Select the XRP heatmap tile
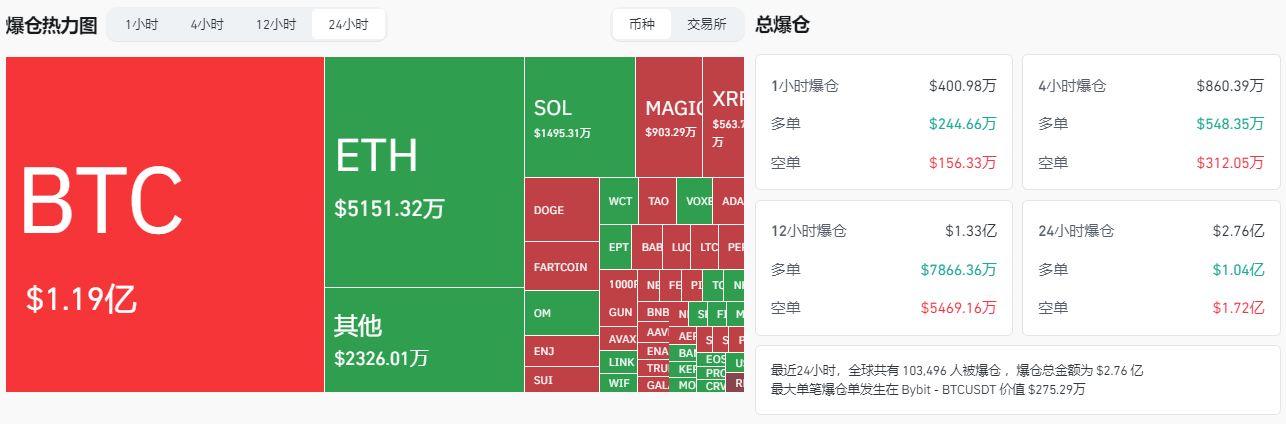1286x424 pixels. 723,117
